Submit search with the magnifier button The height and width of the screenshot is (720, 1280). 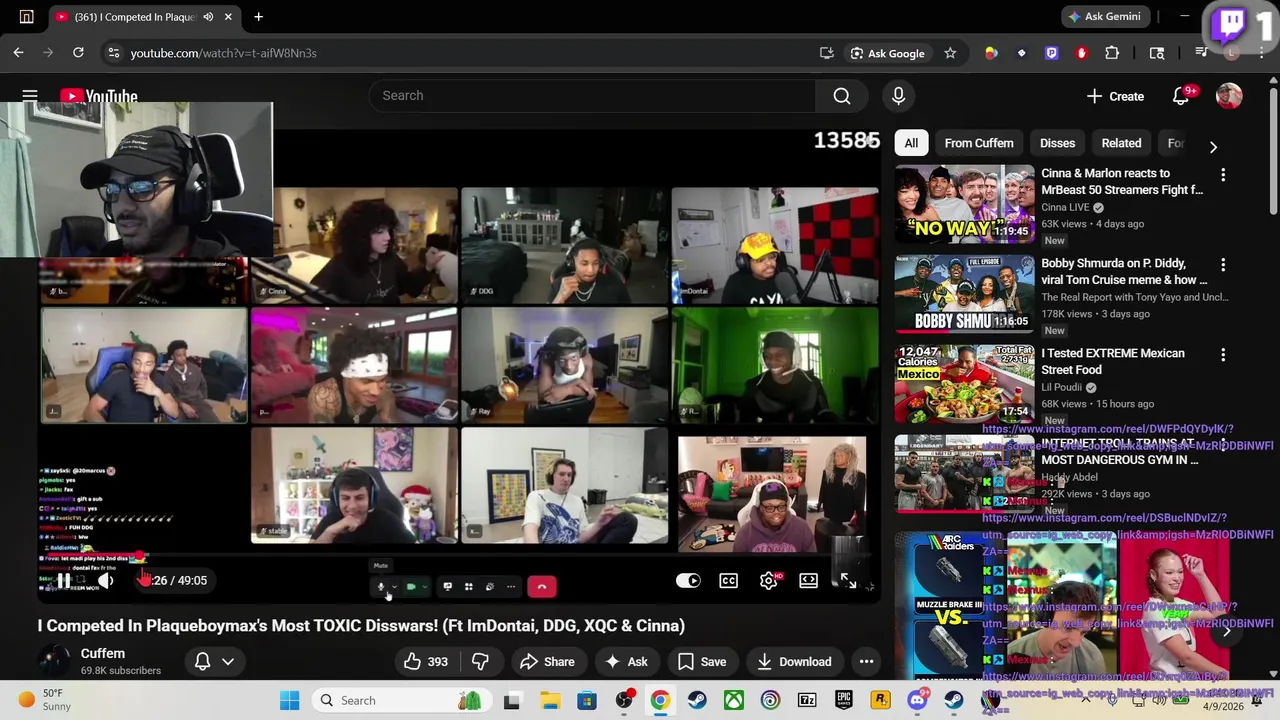(x=842, y=96)
